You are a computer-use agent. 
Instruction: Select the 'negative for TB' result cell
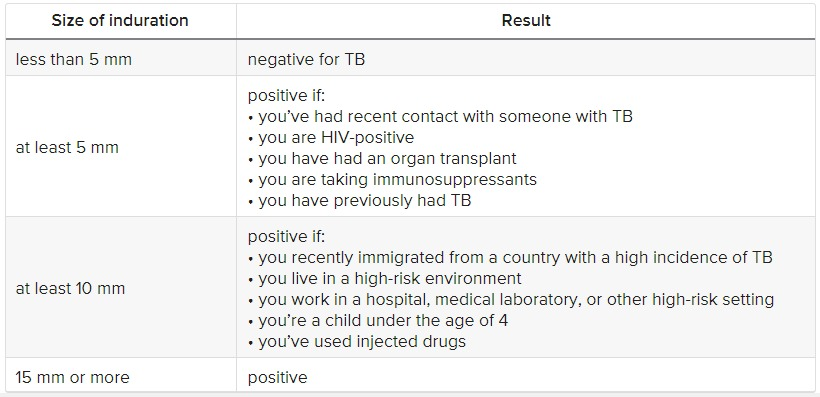pos(526,59)
